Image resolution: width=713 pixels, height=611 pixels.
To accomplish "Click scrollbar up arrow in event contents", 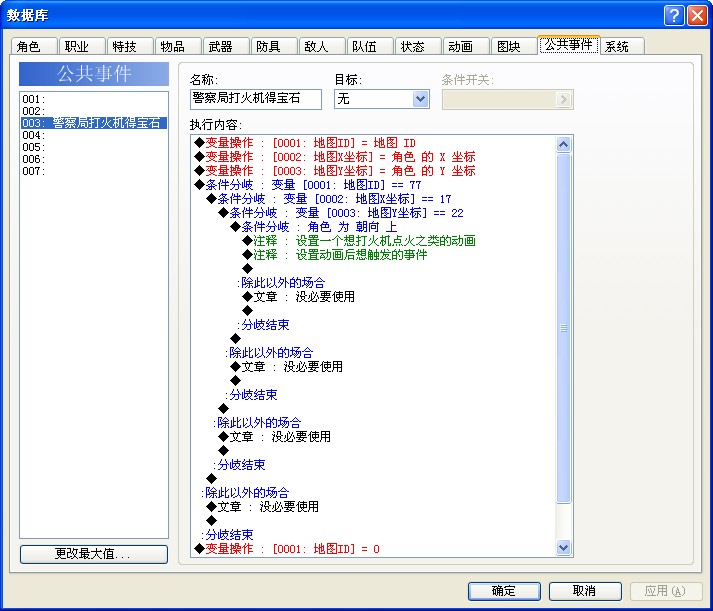I will [563, 145].
